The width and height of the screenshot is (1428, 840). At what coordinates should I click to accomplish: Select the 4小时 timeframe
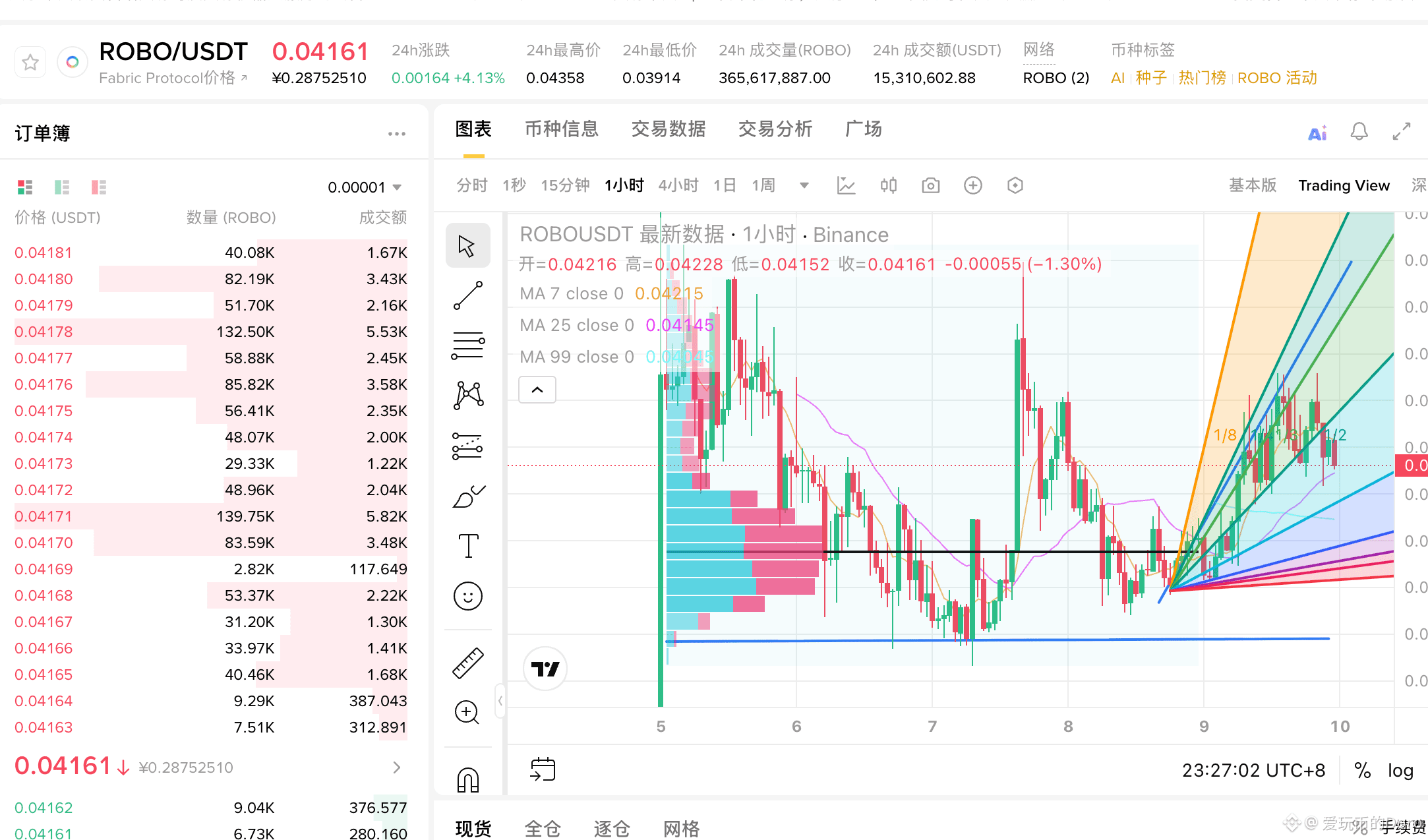coord(678,185)
